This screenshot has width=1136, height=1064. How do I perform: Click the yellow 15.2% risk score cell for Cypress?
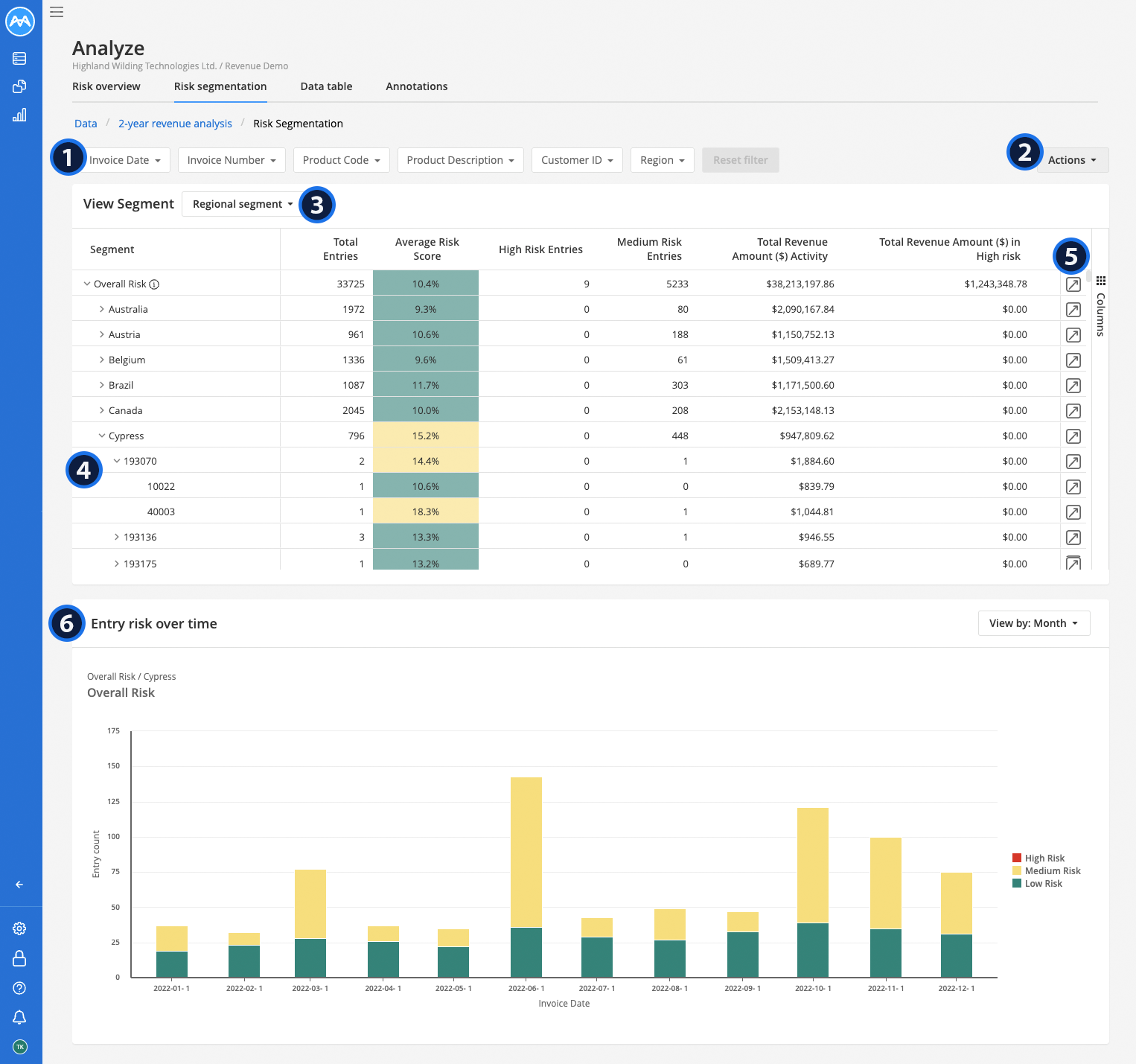425,436
